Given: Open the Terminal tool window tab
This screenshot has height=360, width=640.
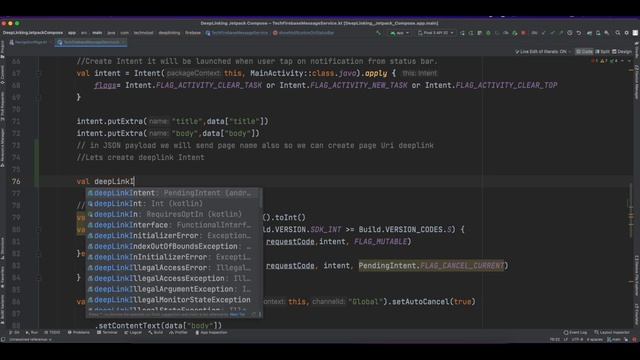Looking at the screenshot, I should point(107,333).
